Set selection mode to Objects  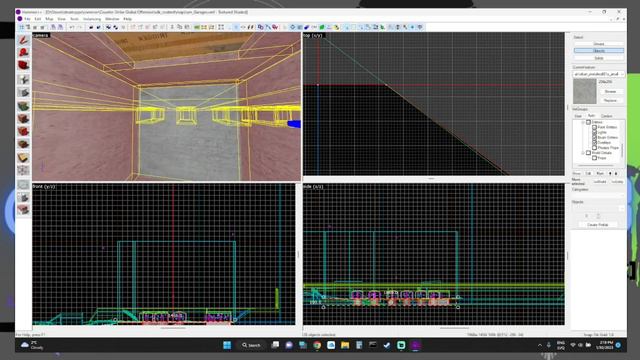point(598,51)
